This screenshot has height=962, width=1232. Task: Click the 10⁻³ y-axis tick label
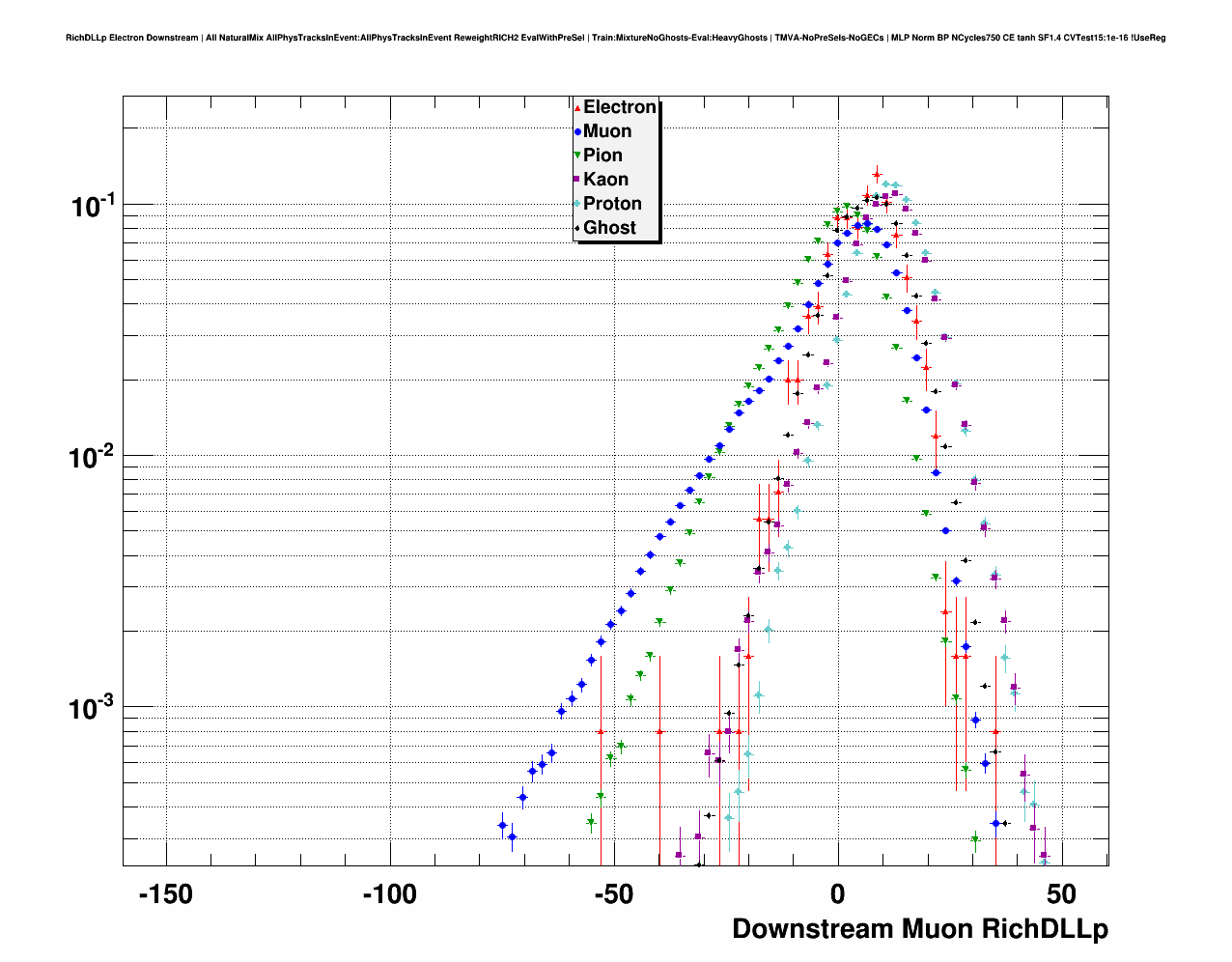pos(93,708)
